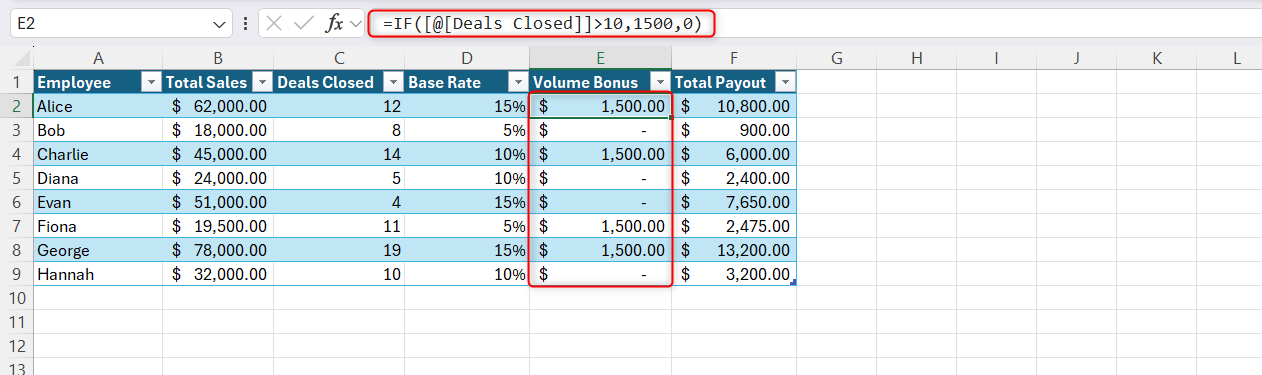Select row 2 header
Screen dimensions: 1262x375
point(16,106)
